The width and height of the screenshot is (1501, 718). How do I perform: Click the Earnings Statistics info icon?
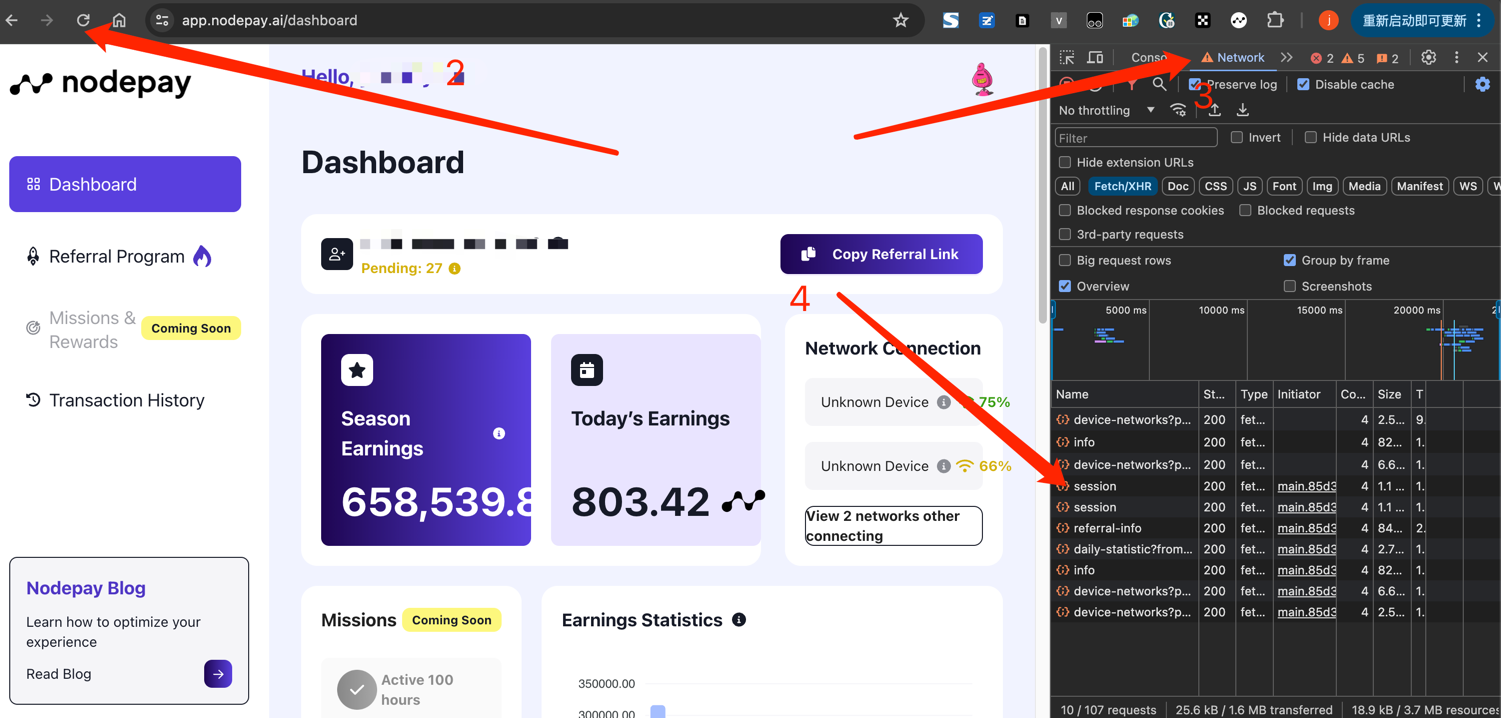coord(739,620)
